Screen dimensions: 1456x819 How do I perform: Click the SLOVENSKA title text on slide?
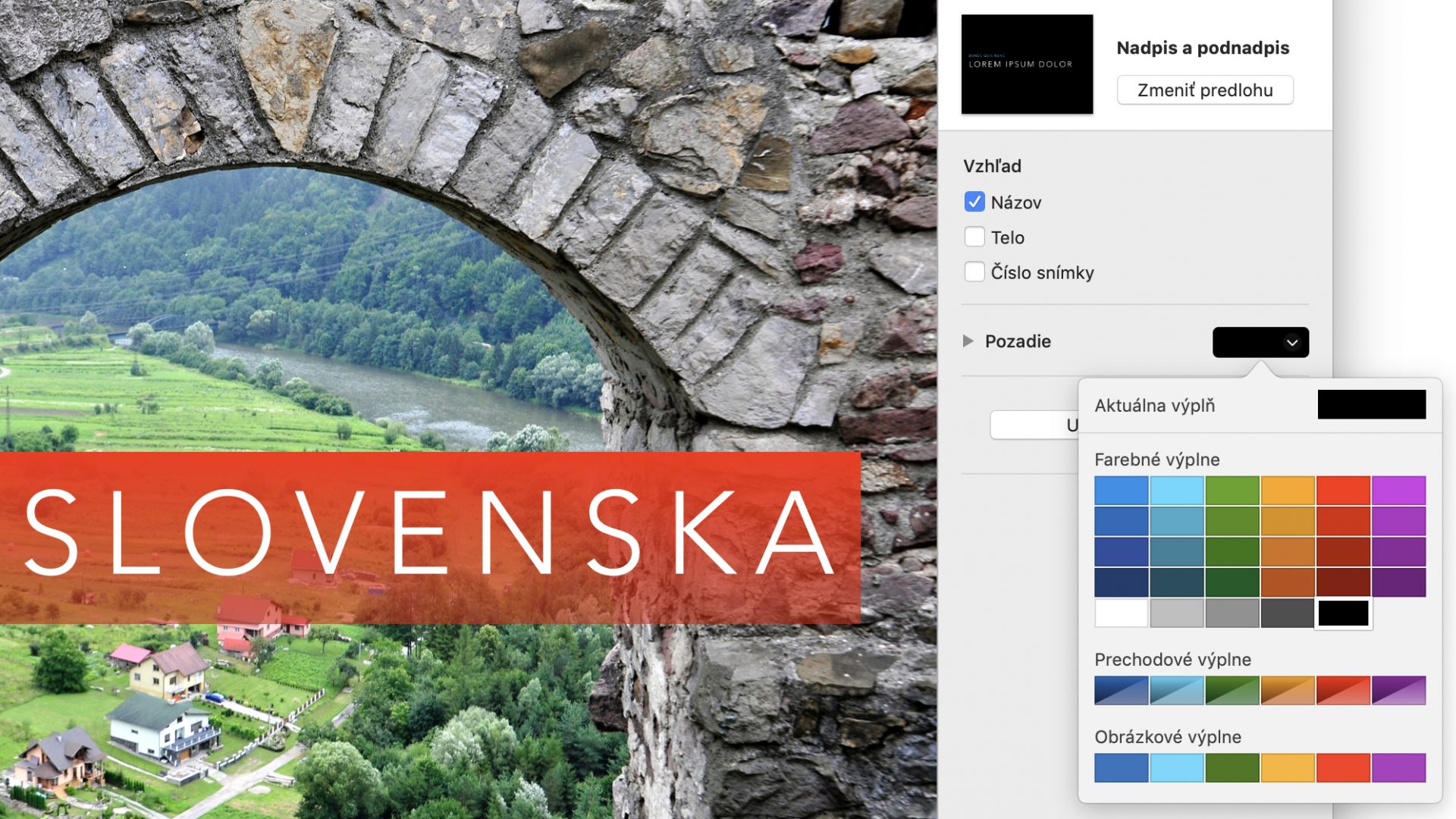(x=430, y=532)
